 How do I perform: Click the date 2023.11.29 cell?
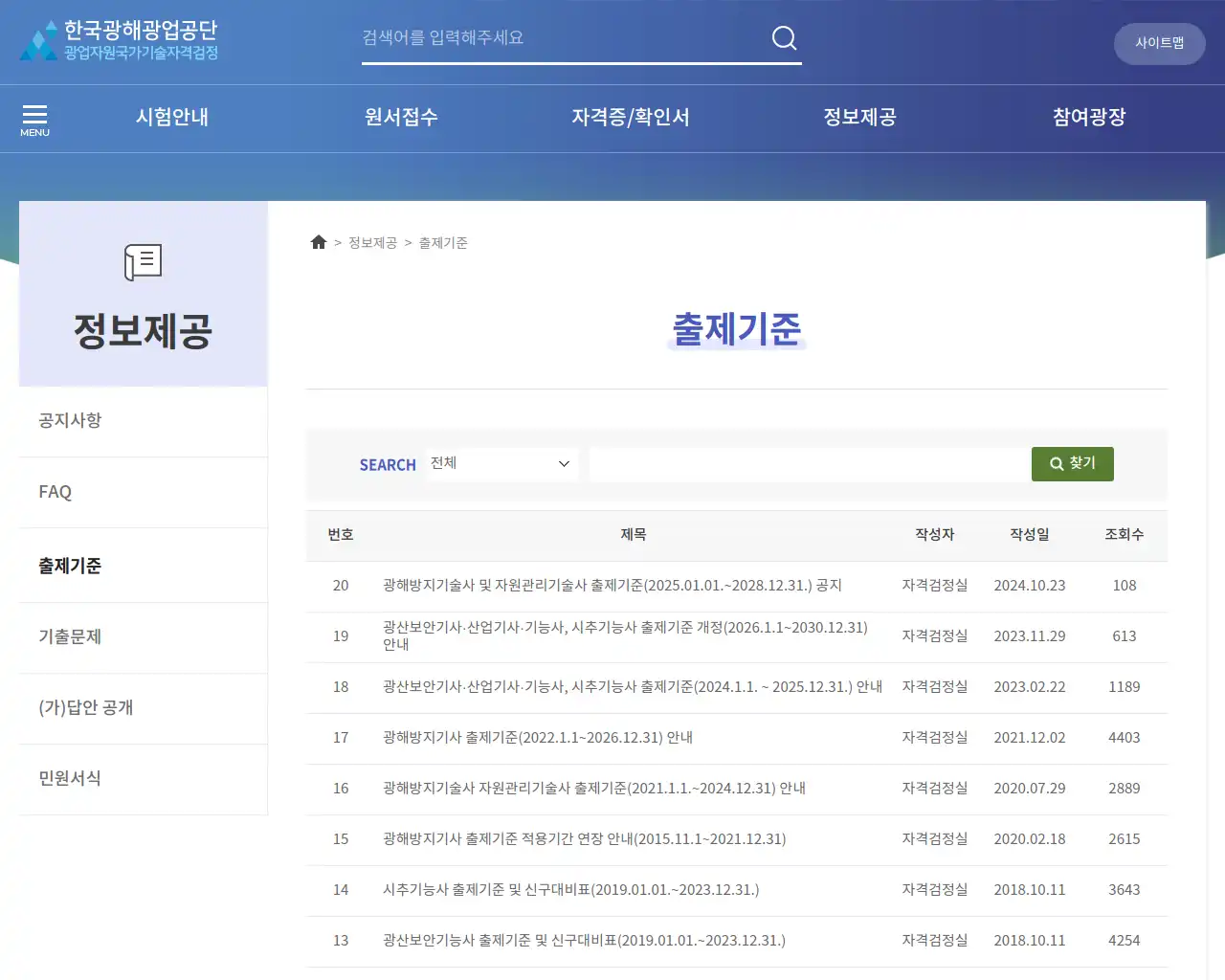[1030, 636]
